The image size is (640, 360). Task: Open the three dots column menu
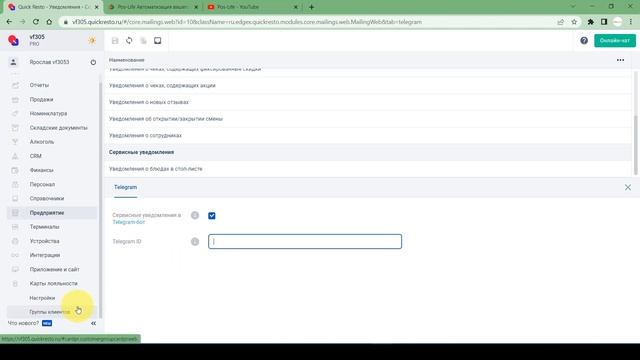coord(620,60)
